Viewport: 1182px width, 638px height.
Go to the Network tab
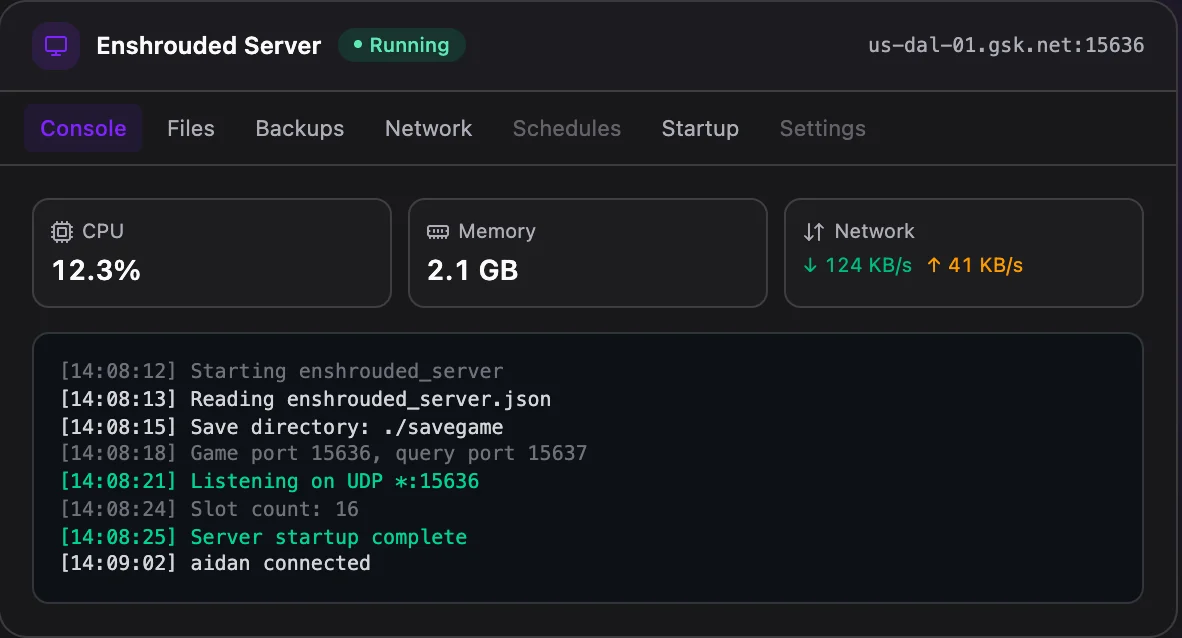click(x=428, y=128)
